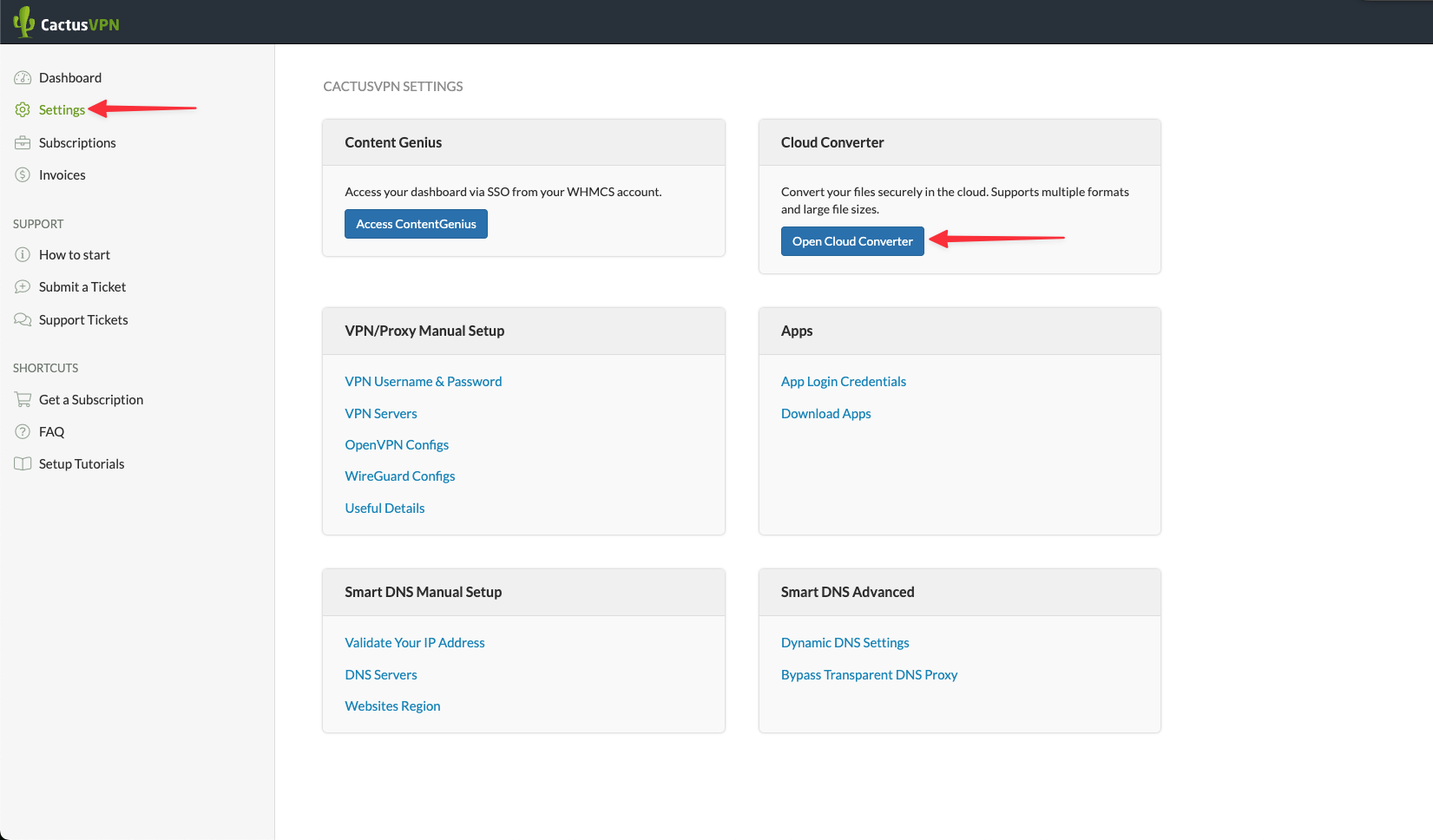The image size is (1433, 840).
Task: Select the Validate Your IP Address link
Action: click(x=414, y=643)
